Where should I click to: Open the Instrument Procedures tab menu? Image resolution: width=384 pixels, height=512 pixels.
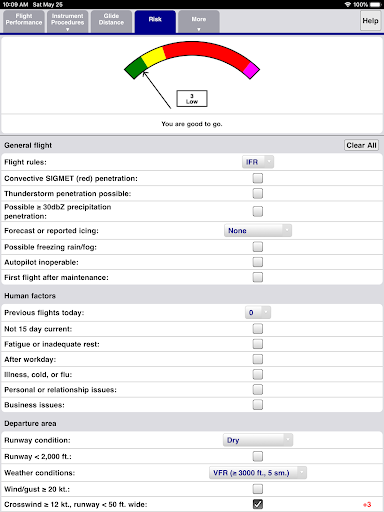67,22
